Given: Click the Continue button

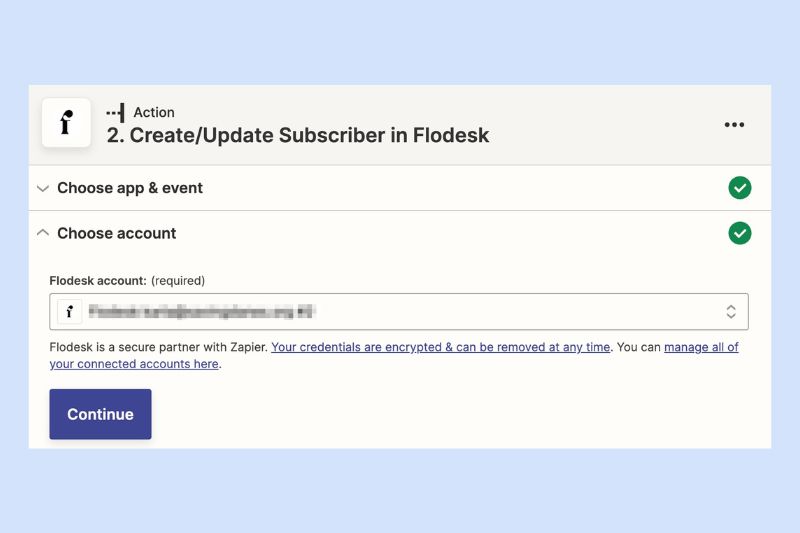Looking at the screenshot, I should [101, 414].
